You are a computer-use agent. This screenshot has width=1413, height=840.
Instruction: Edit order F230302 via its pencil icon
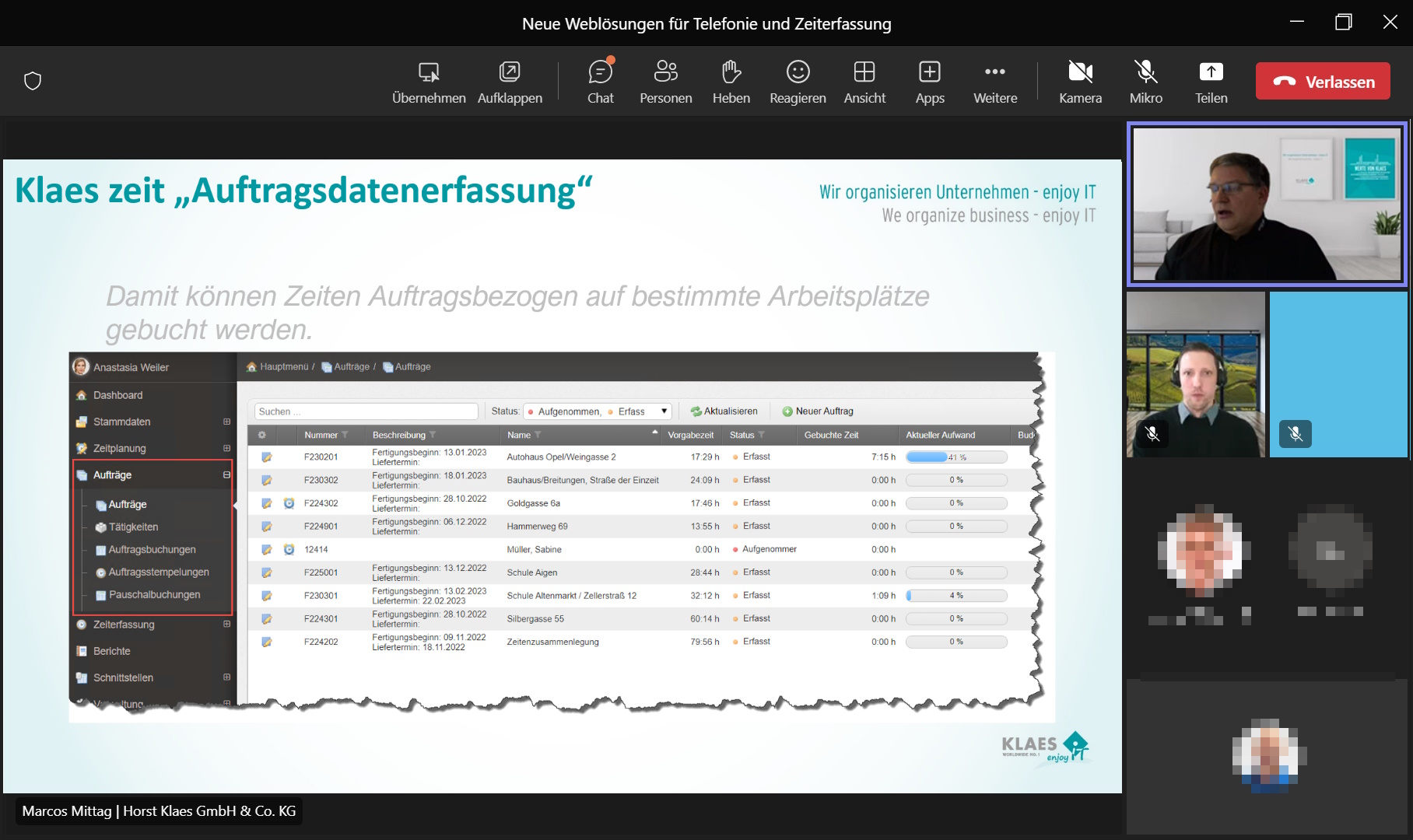266,480
